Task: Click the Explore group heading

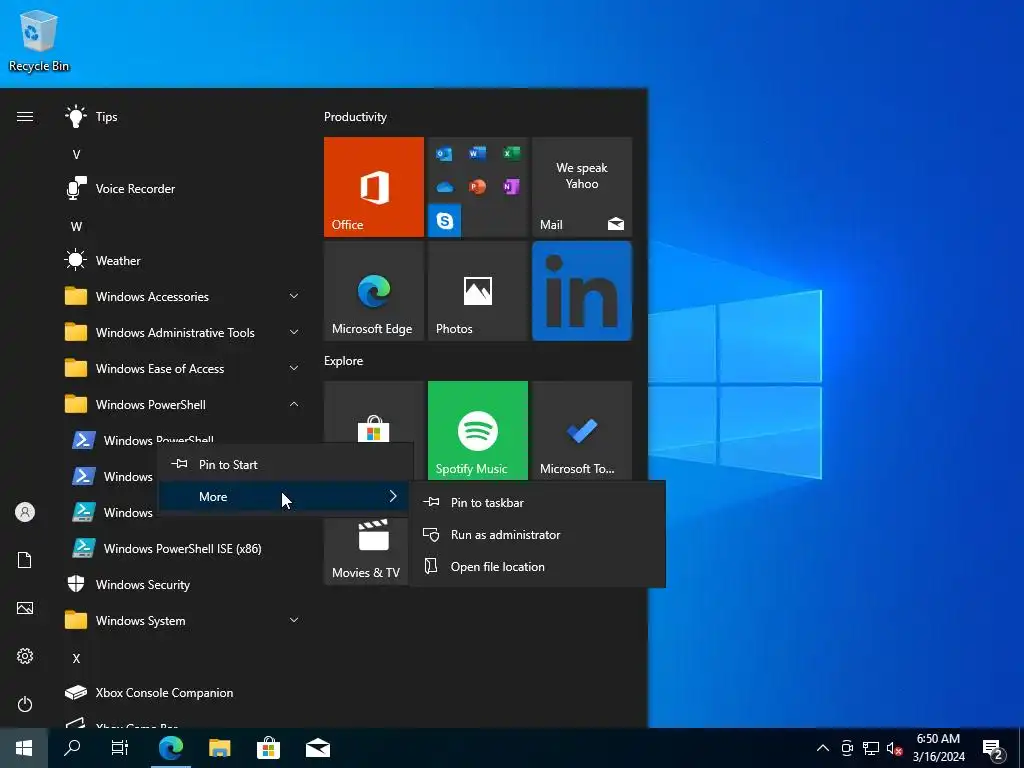Action: tap(344, 361)
